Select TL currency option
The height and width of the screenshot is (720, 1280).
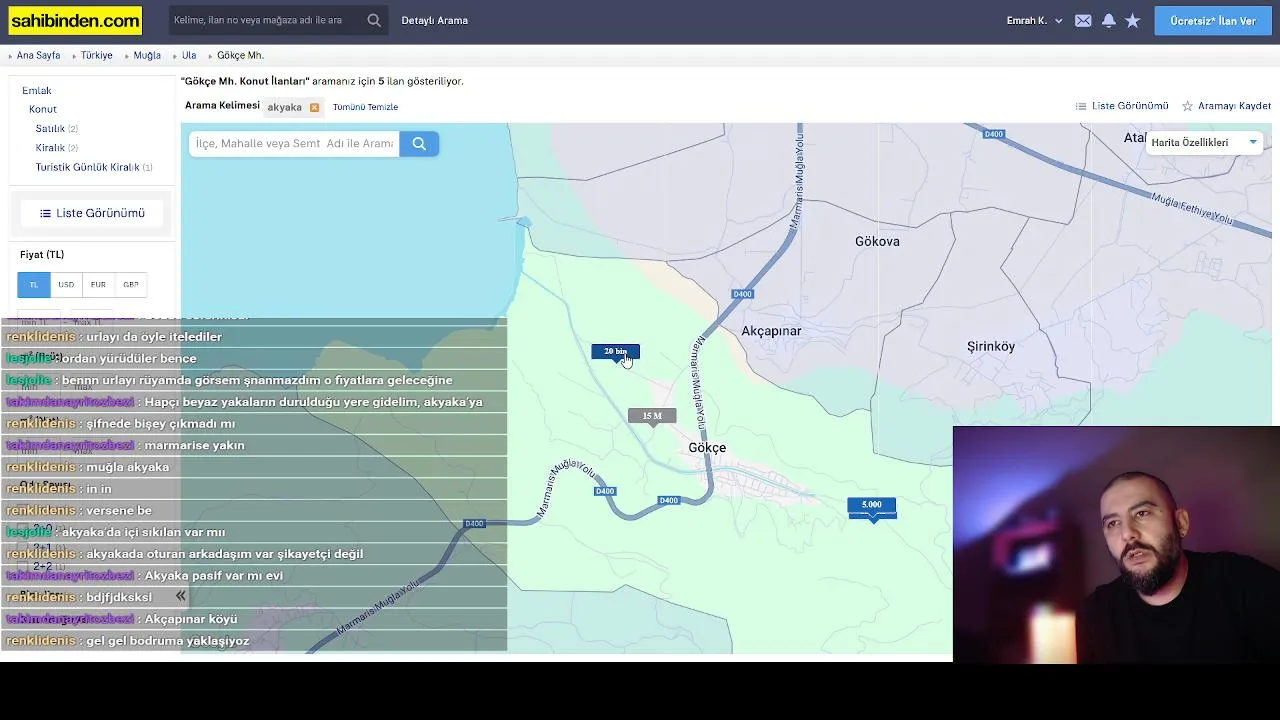pyautogui.click(x=34, y=285)
